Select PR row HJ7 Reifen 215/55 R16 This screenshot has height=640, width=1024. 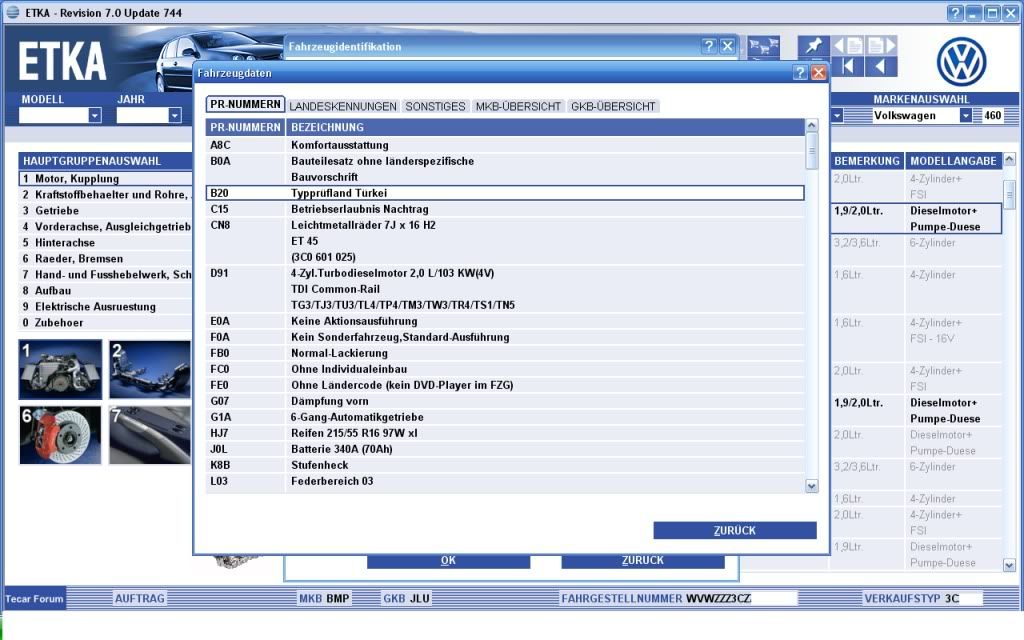pos(505,433)
